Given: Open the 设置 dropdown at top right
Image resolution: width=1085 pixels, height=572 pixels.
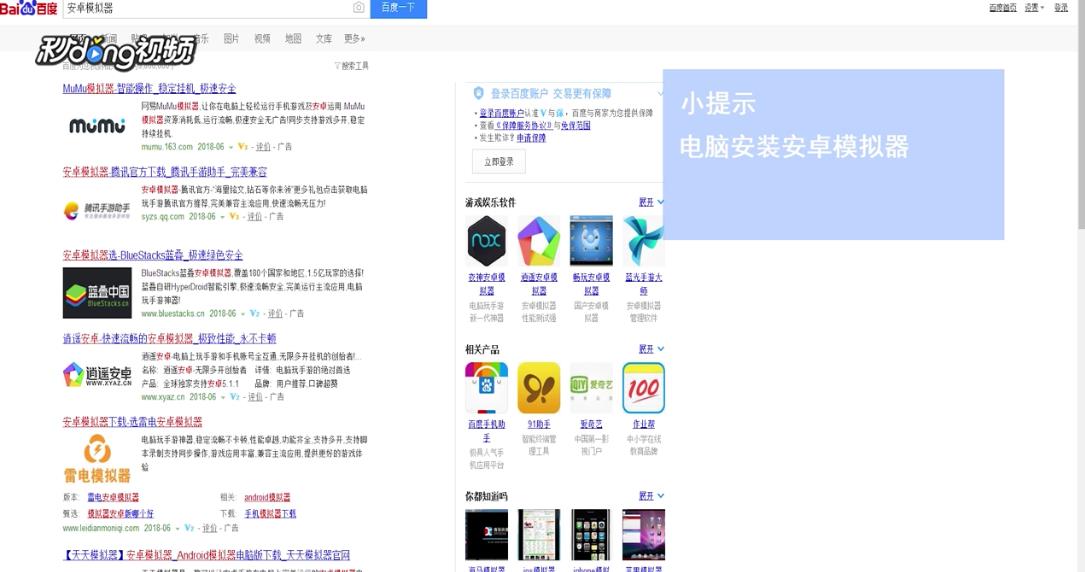Looking at the screenshot, I should point(1034,8).
